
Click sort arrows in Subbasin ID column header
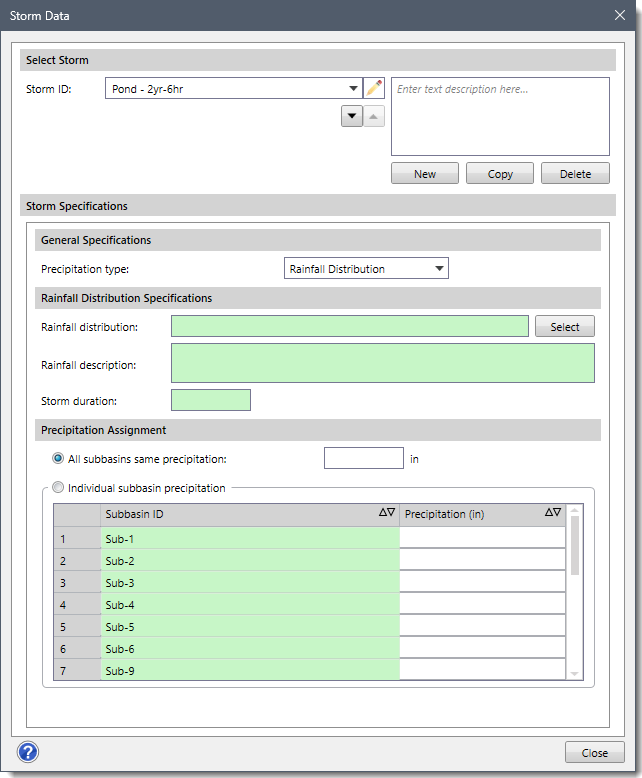387,513
